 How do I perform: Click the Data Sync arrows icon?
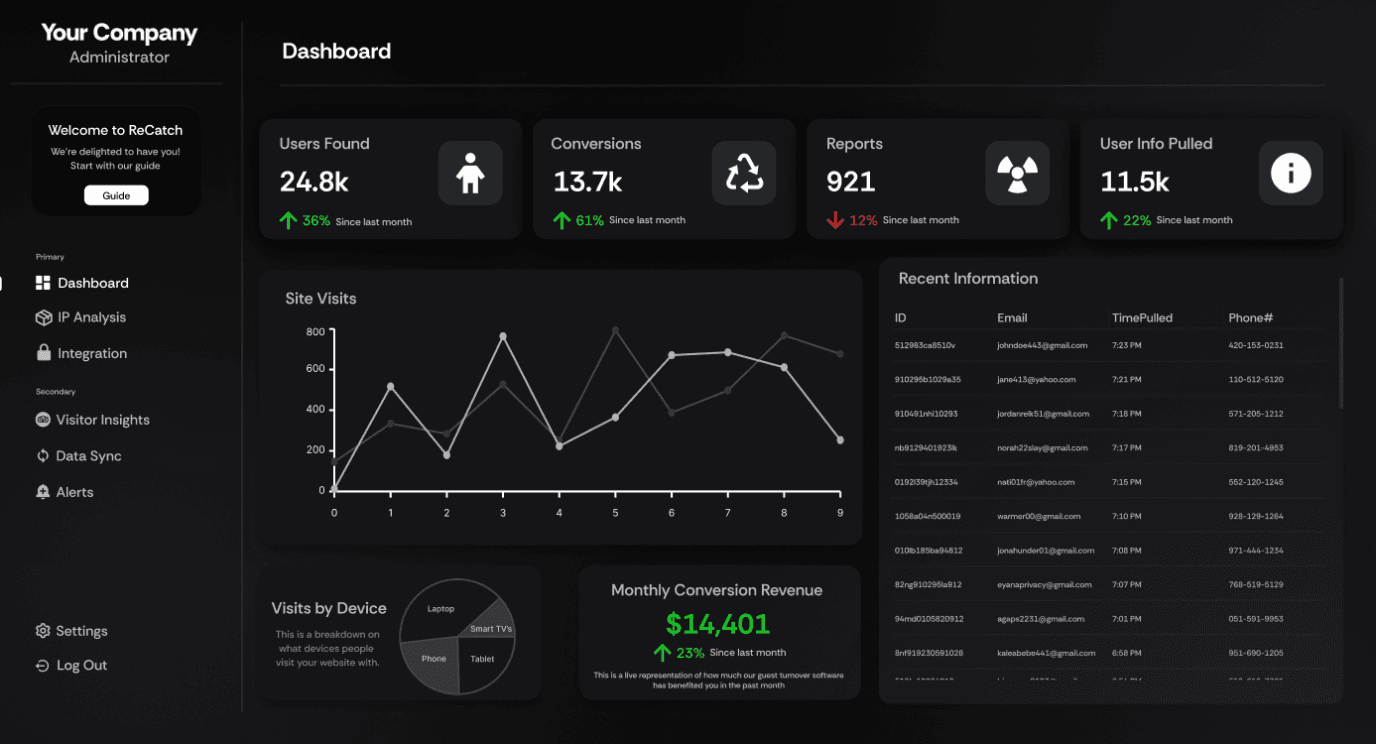(43, 456)
